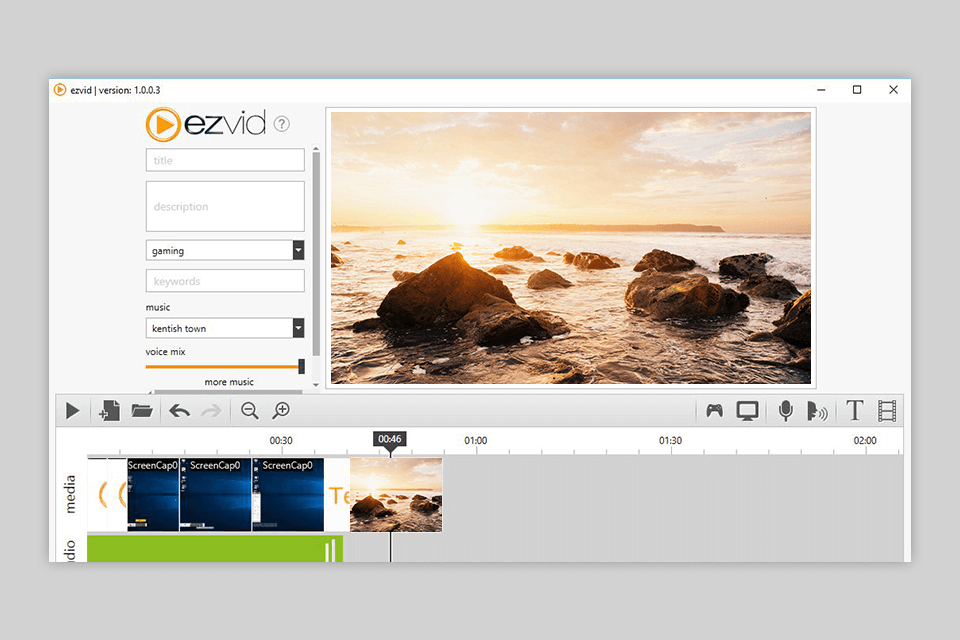
Task: Start a new project with the add-document icon
Action: click(x=109, y=410)
